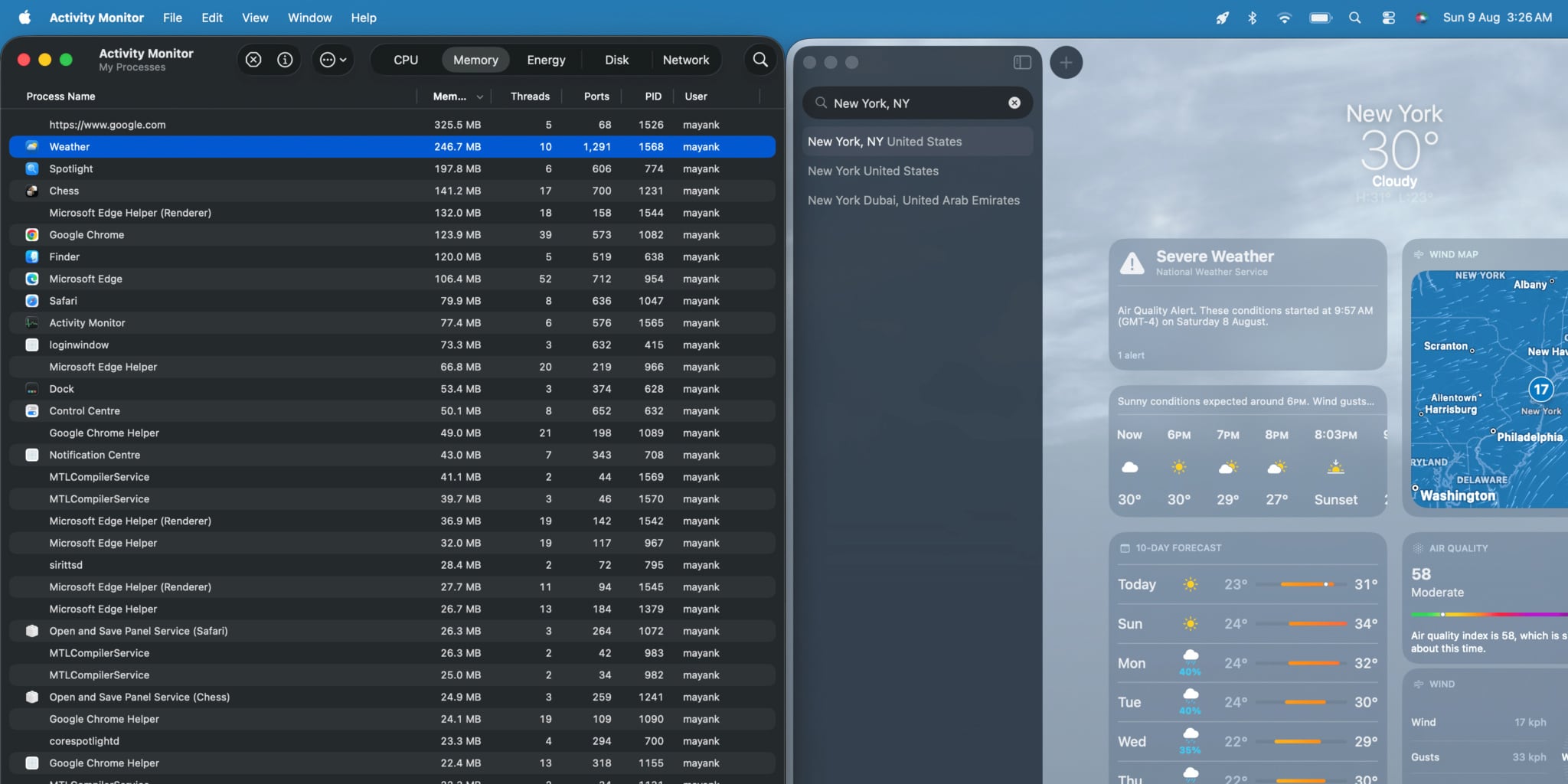Click the search magnifier in Activity Monitor toolbar
1568x784 pixels.
point(760,60)
